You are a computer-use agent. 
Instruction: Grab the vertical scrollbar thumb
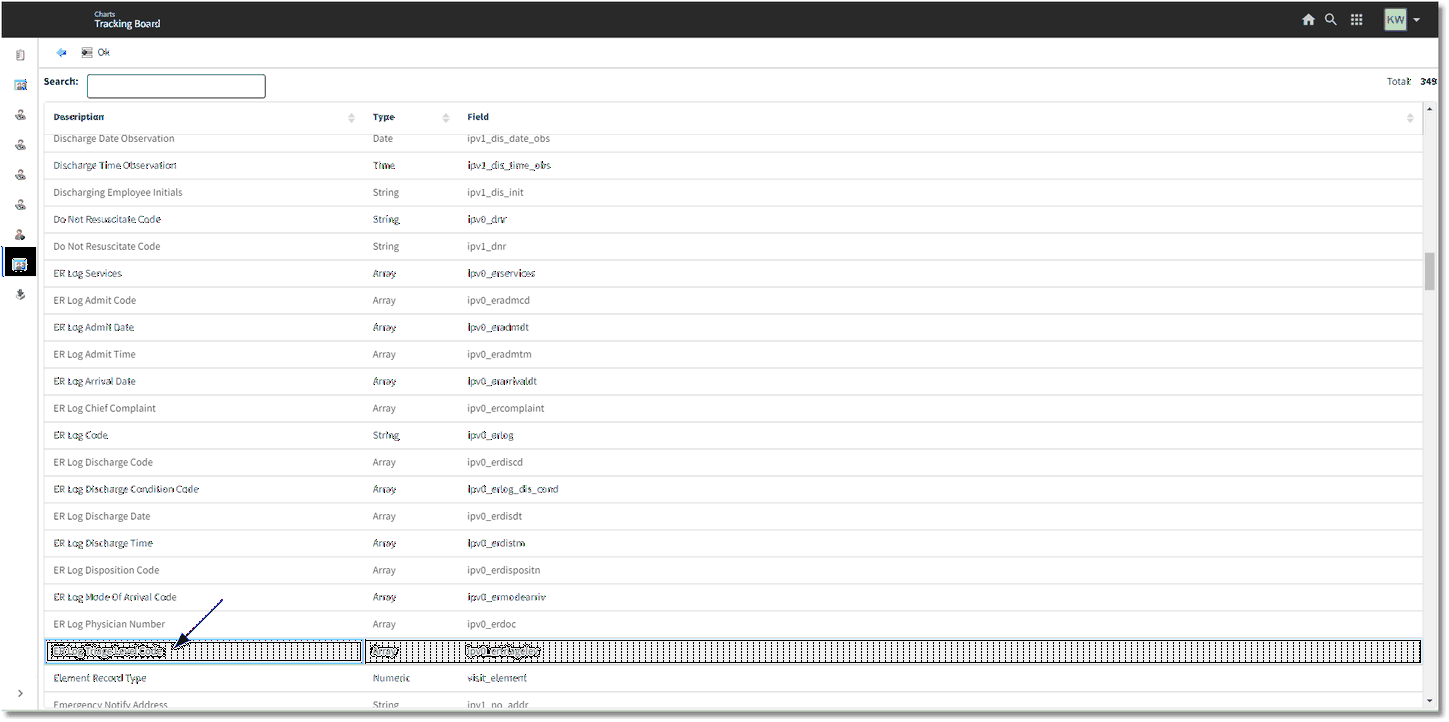point(1430,271)
